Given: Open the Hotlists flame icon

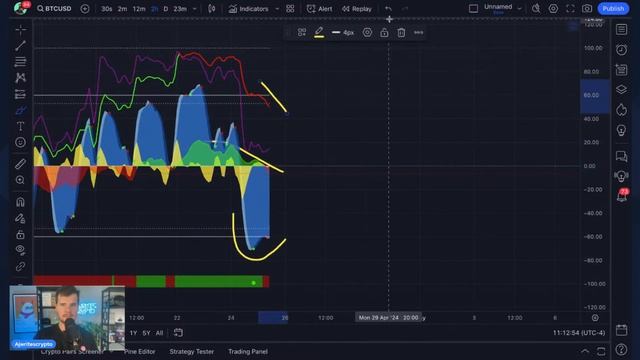Looking at the screenshot, I should click(x=621, y=110).
